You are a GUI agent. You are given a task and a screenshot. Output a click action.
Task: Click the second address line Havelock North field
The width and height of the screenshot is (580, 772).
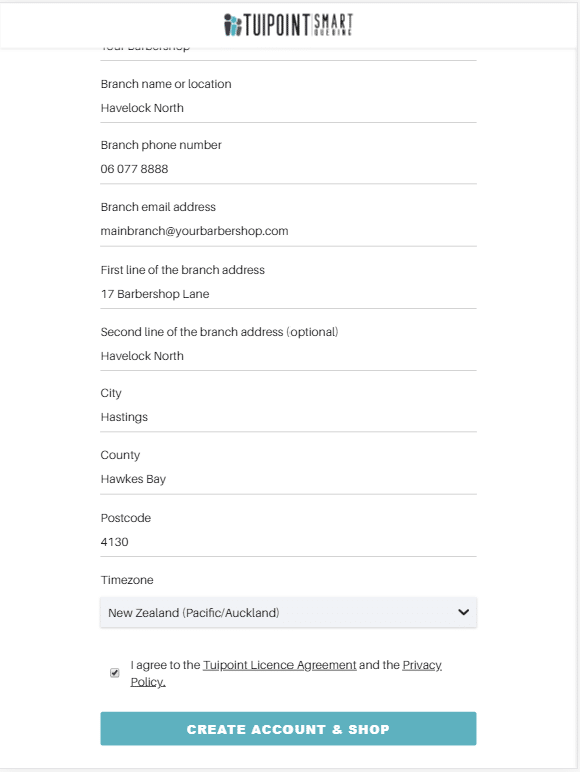coord(289,356)
